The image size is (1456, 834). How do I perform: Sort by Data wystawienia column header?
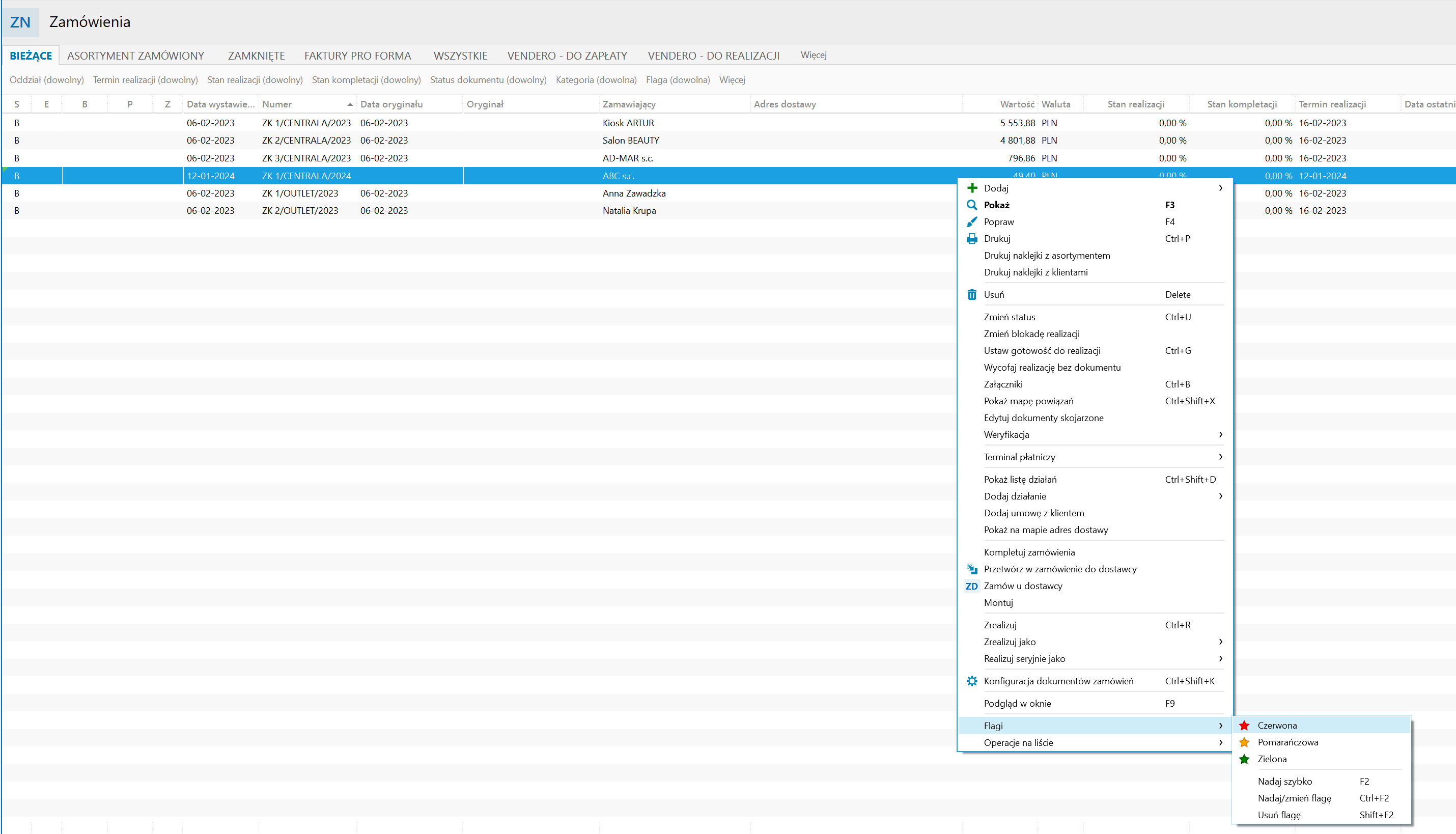(220, 104)
